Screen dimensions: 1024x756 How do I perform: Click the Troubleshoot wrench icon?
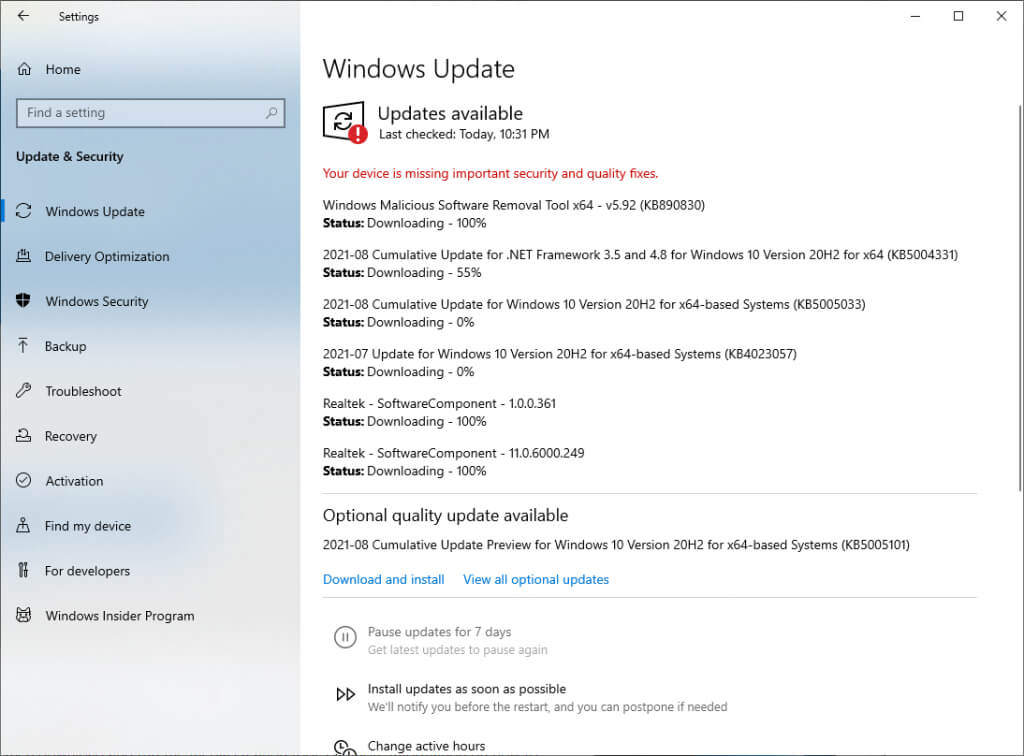point(24,390)
